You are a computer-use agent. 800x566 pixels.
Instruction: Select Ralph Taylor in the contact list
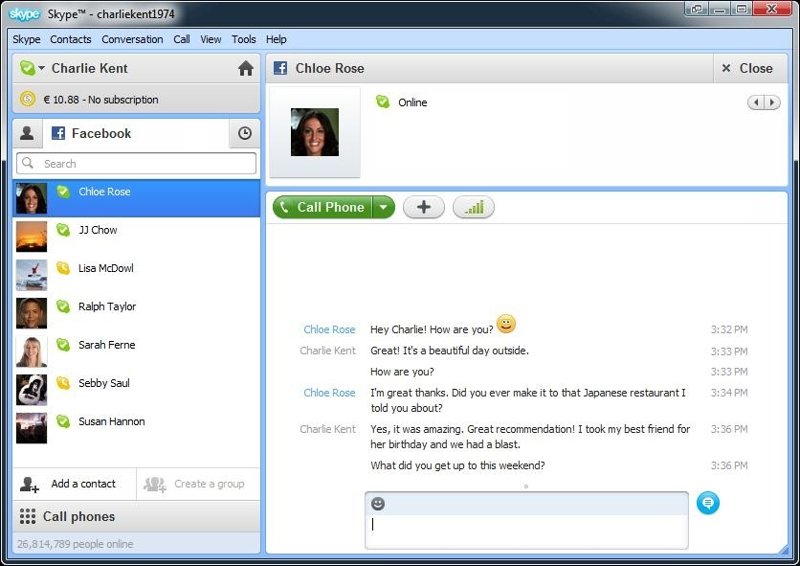(107, 307)
